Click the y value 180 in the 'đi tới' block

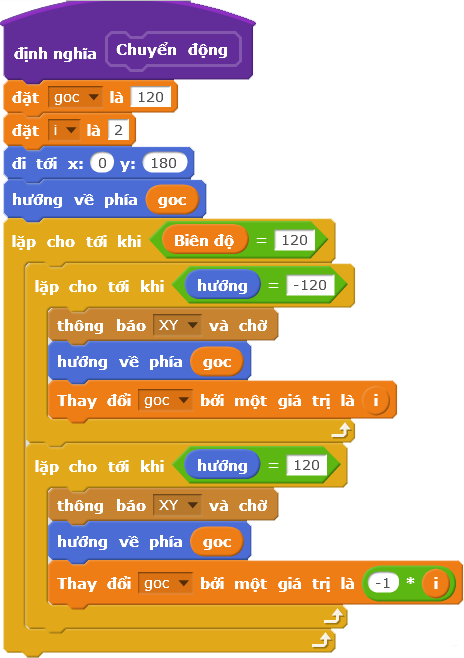164,163
